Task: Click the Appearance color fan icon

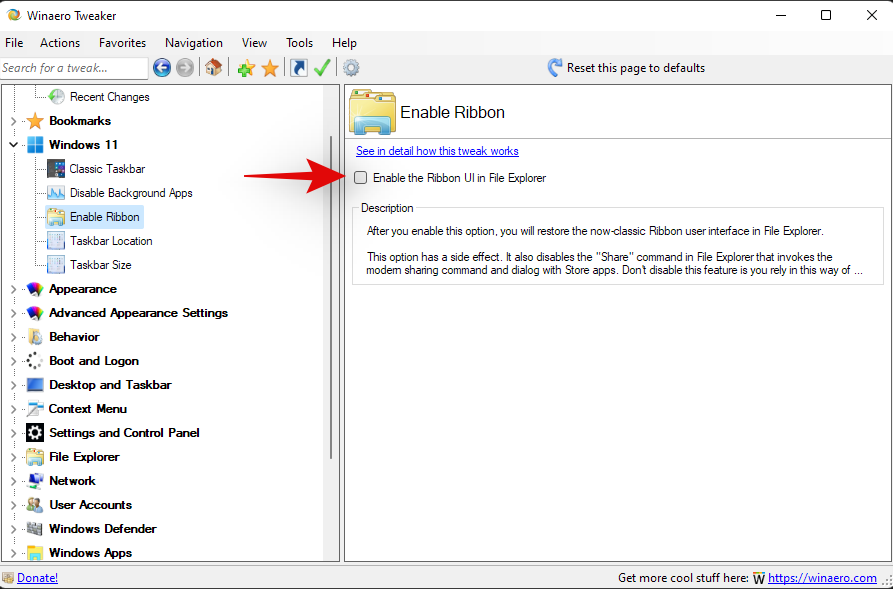Action: (35, 289)
